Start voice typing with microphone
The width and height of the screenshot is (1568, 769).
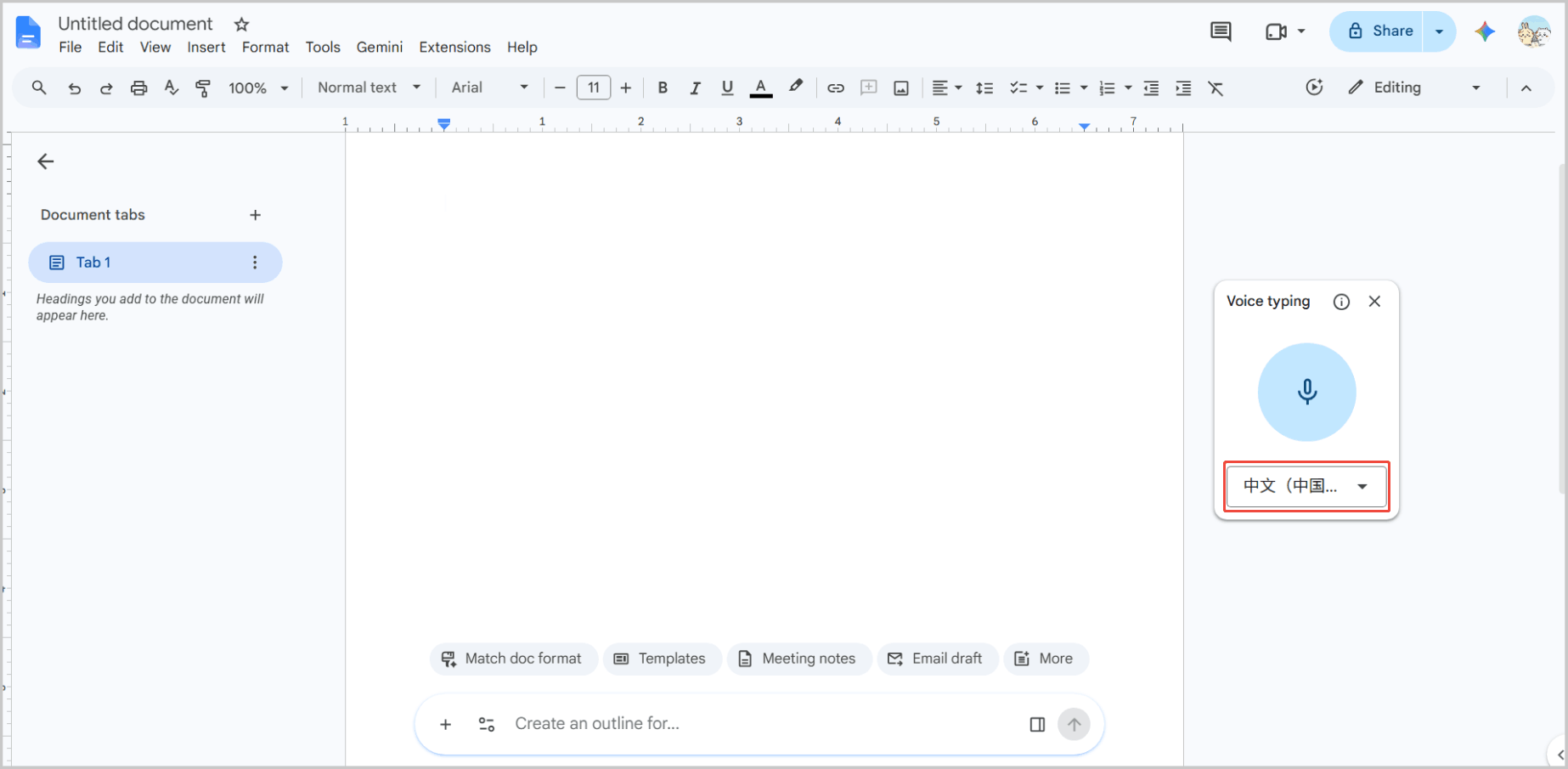1306,392
